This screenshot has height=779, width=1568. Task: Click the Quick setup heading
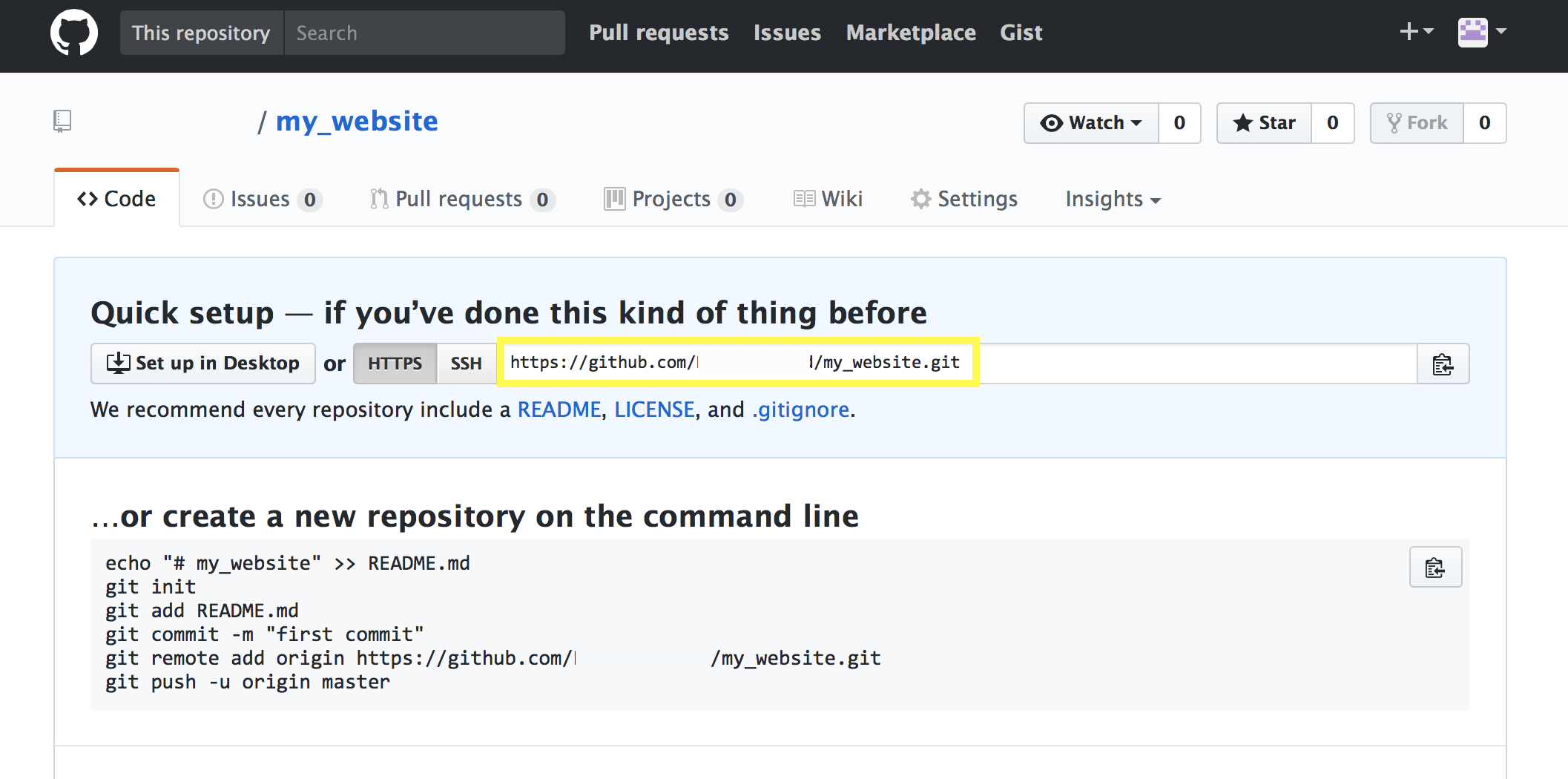click(x=509, y=312)
